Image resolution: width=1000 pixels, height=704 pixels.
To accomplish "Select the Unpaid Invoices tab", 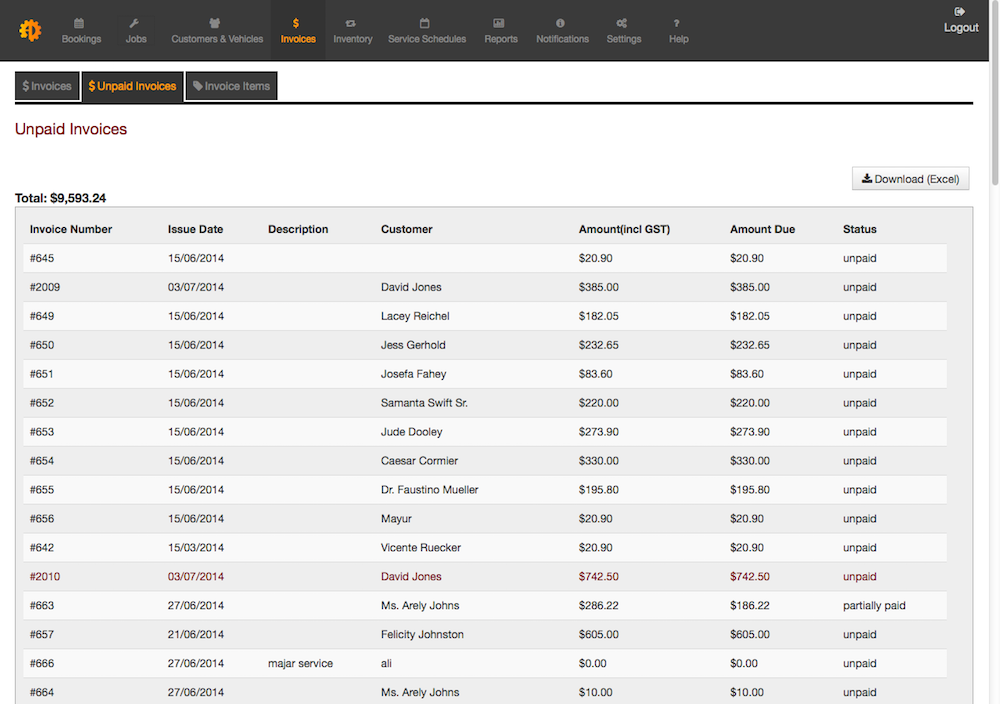I will (x=132, y=86).
